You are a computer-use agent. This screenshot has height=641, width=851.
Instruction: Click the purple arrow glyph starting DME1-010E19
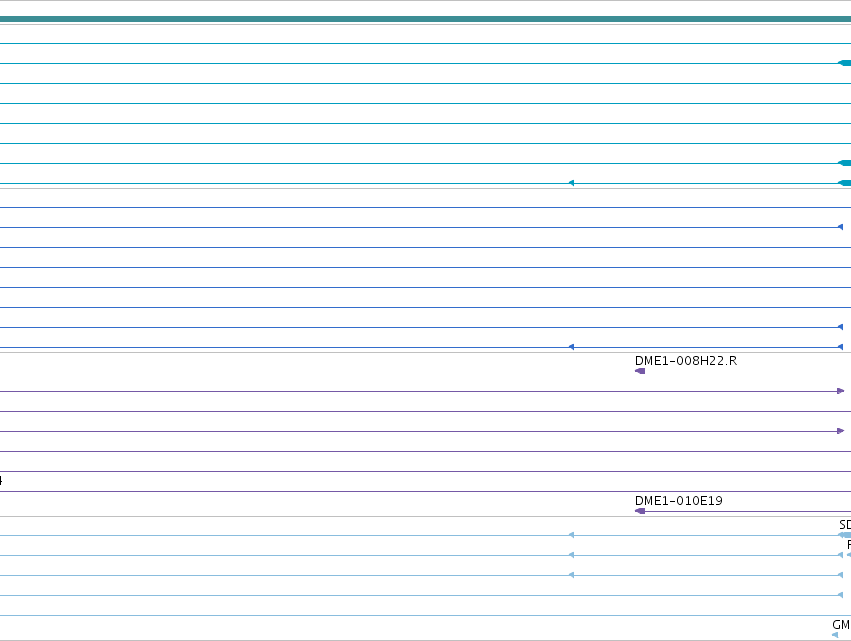(x=640, y=511)
